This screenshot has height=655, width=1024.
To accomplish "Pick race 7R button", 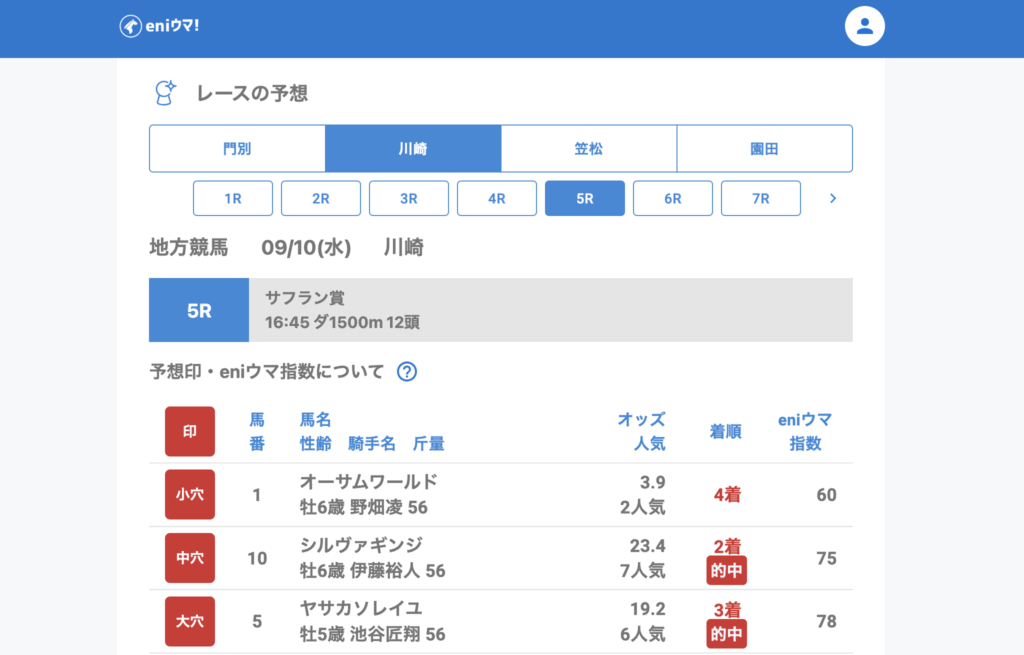I will tap(761, 198).
